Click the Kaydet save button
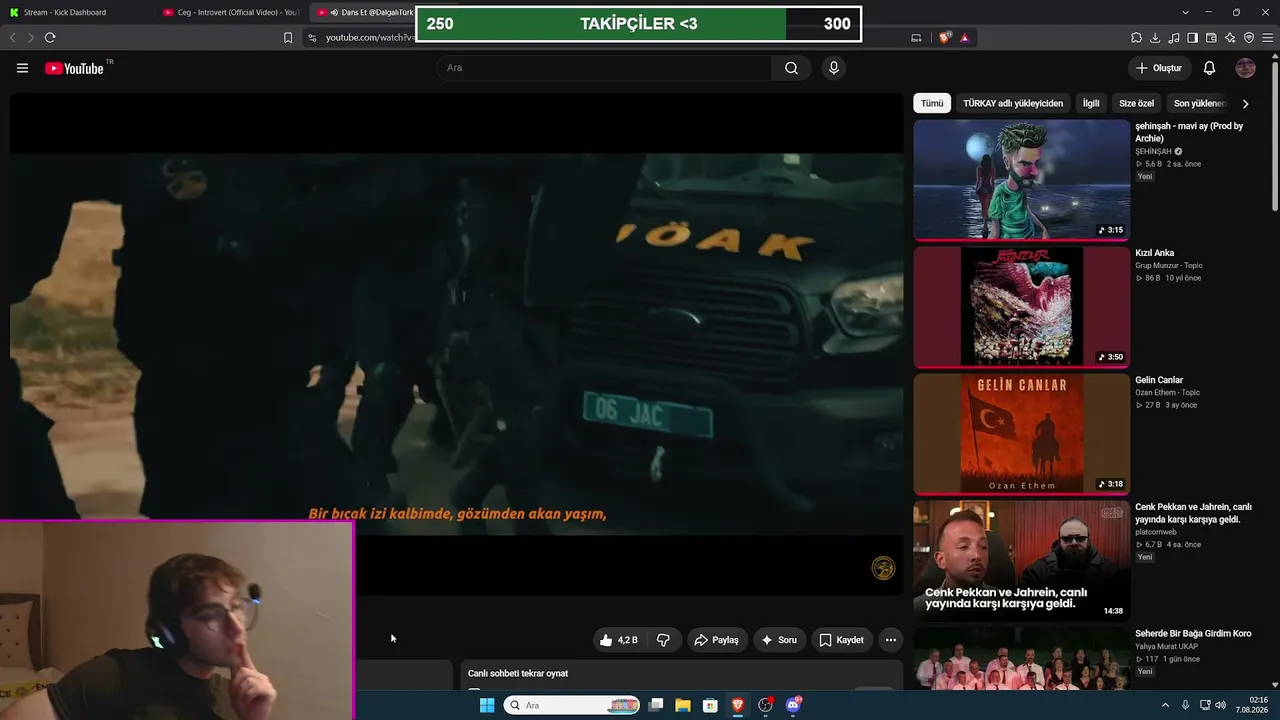The image size is (1280, 720). pyautogui.click(x=841, y=640)
